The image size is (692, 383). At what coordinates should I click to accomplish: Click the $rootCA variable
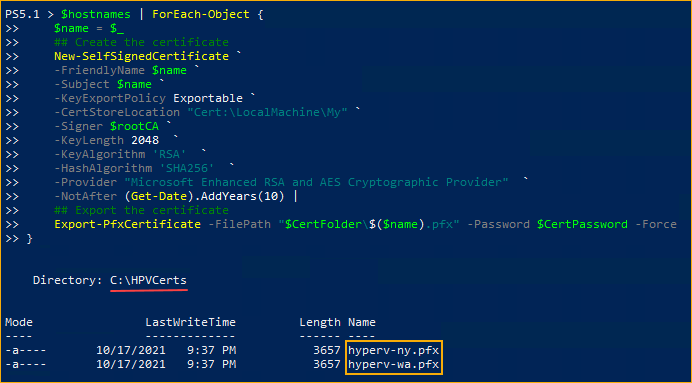(134, 127)
